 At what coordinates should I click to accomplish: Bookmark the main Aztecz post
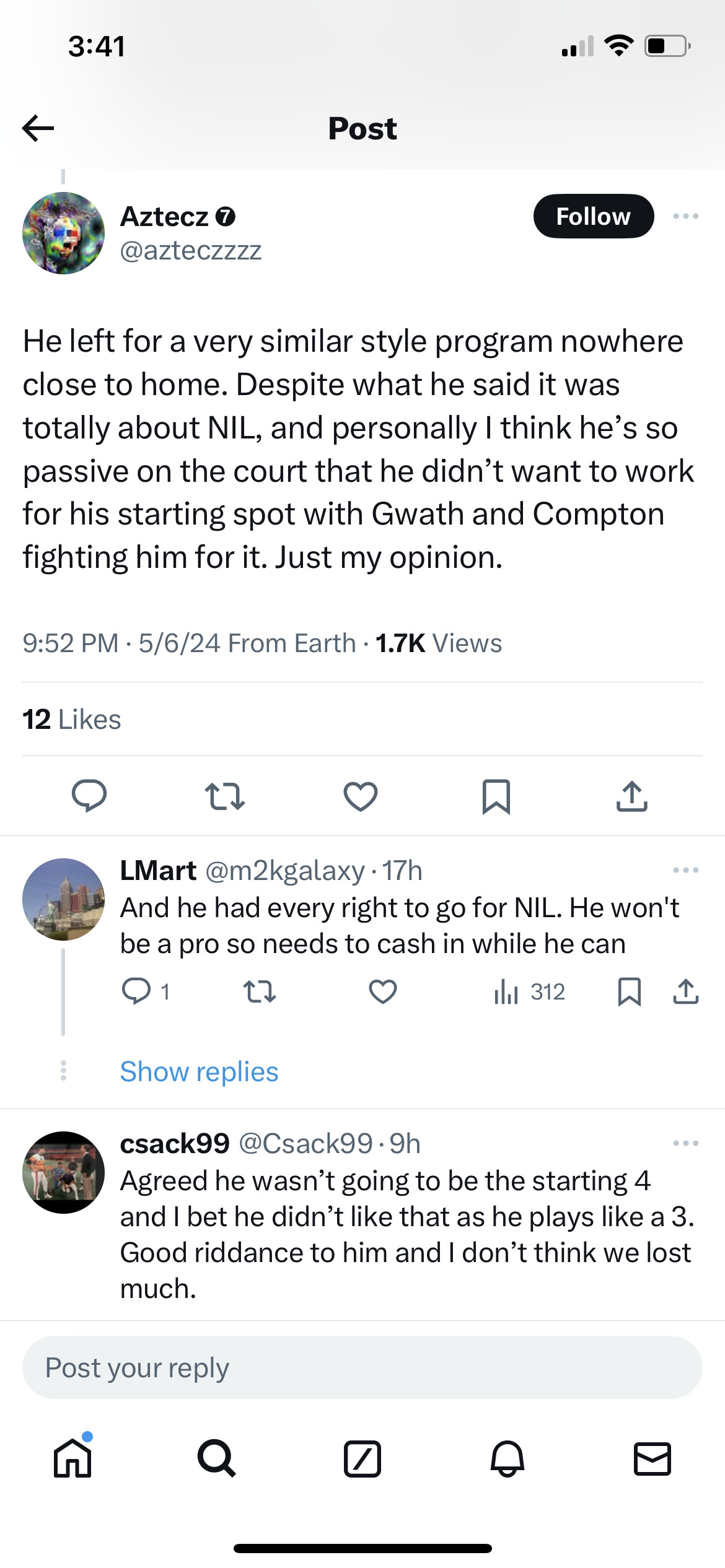(x=496, y=796)
